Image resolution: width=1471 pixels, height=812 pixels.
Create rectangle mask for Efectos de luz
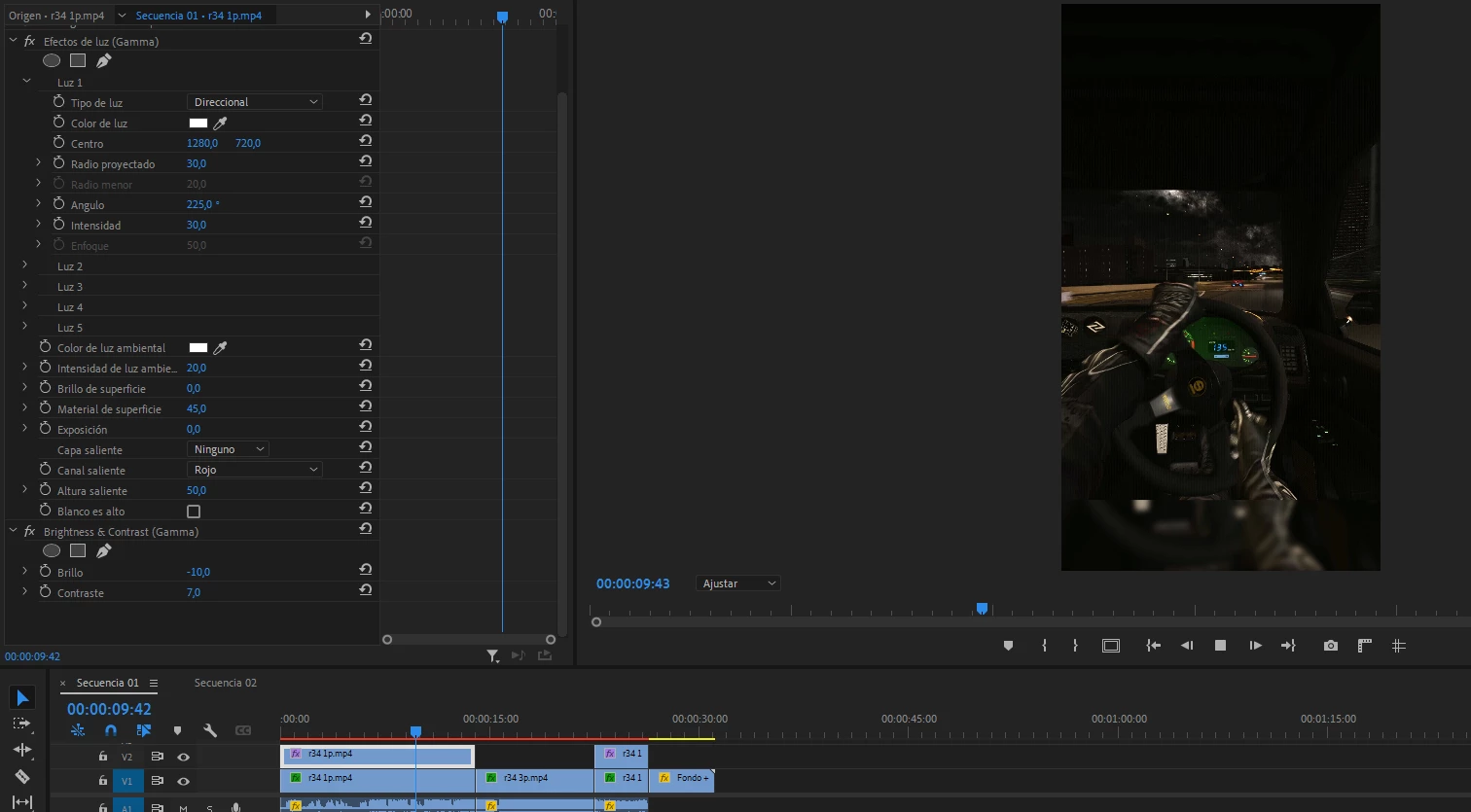pos(78,60)
